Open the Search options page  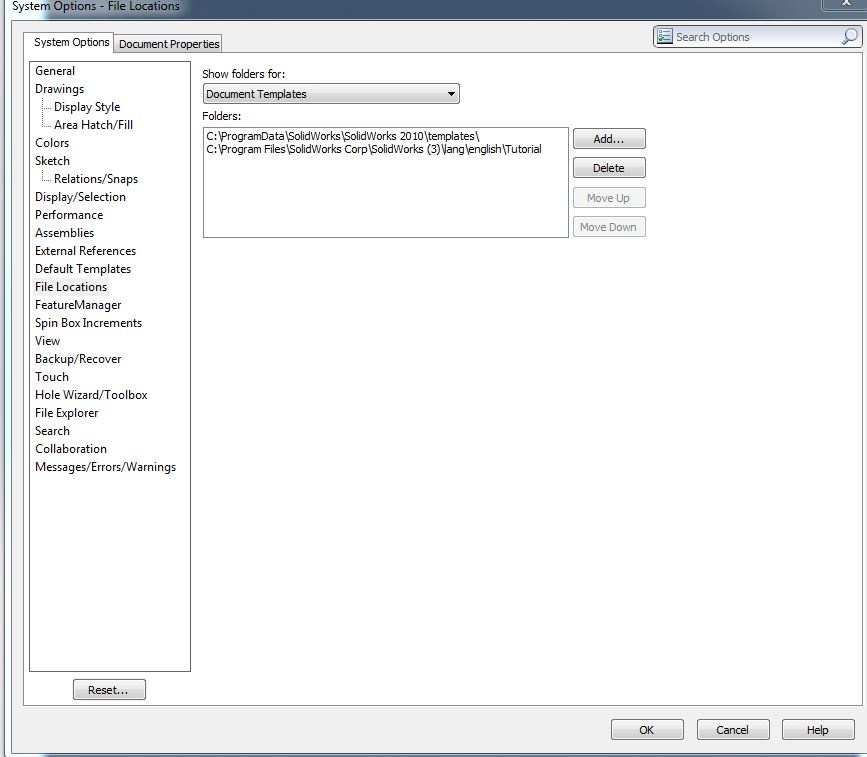pyautogui.click(x=53, y=431)
